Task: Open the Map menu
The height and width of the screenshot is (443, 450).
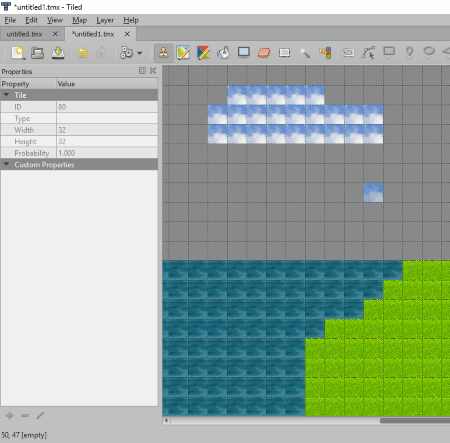Action: tap(79, 20)
